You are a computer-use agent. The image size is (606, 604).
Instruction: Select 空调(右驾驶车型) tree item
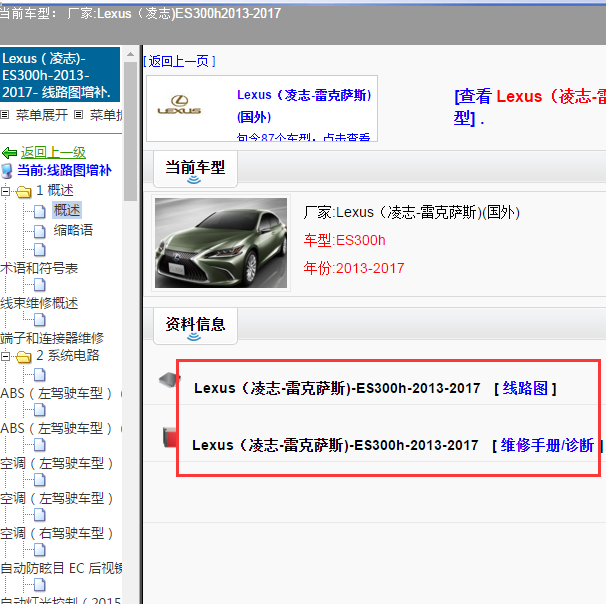tap(57, 534)
